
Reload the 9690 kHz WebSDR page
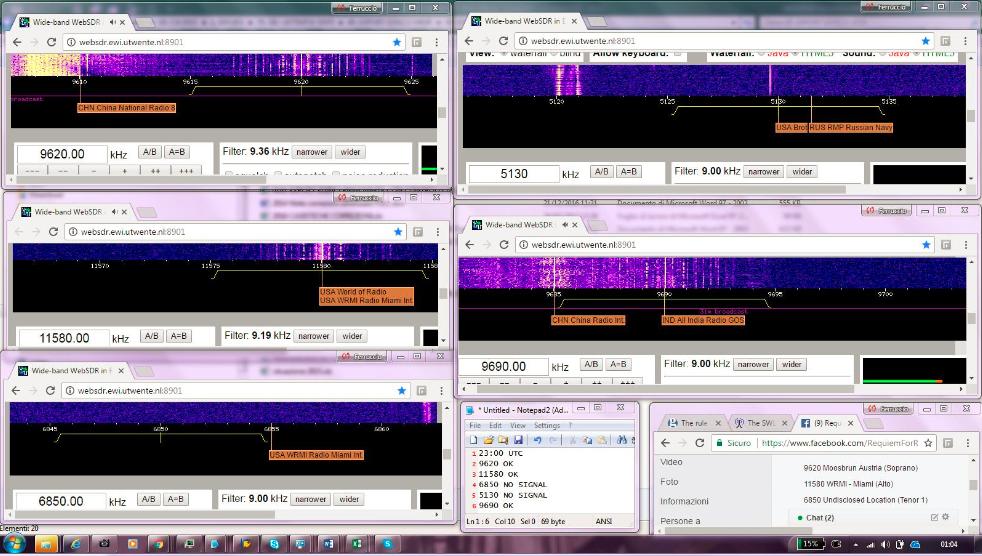pos(504,245)
